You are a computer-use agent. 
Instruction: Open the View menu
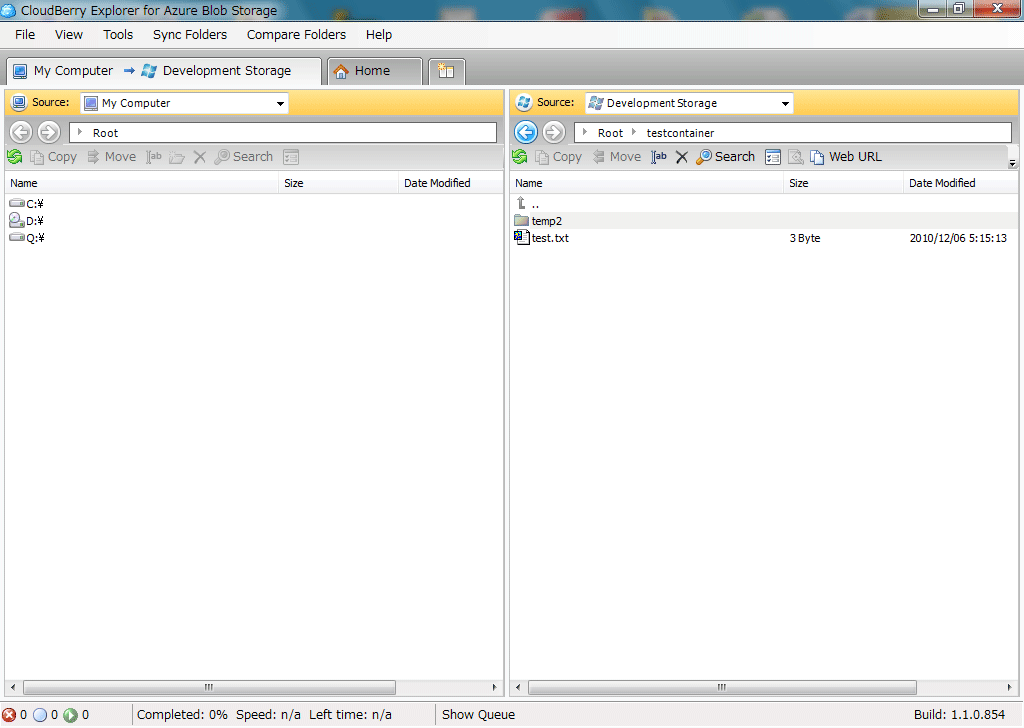[x=69, y=35]
